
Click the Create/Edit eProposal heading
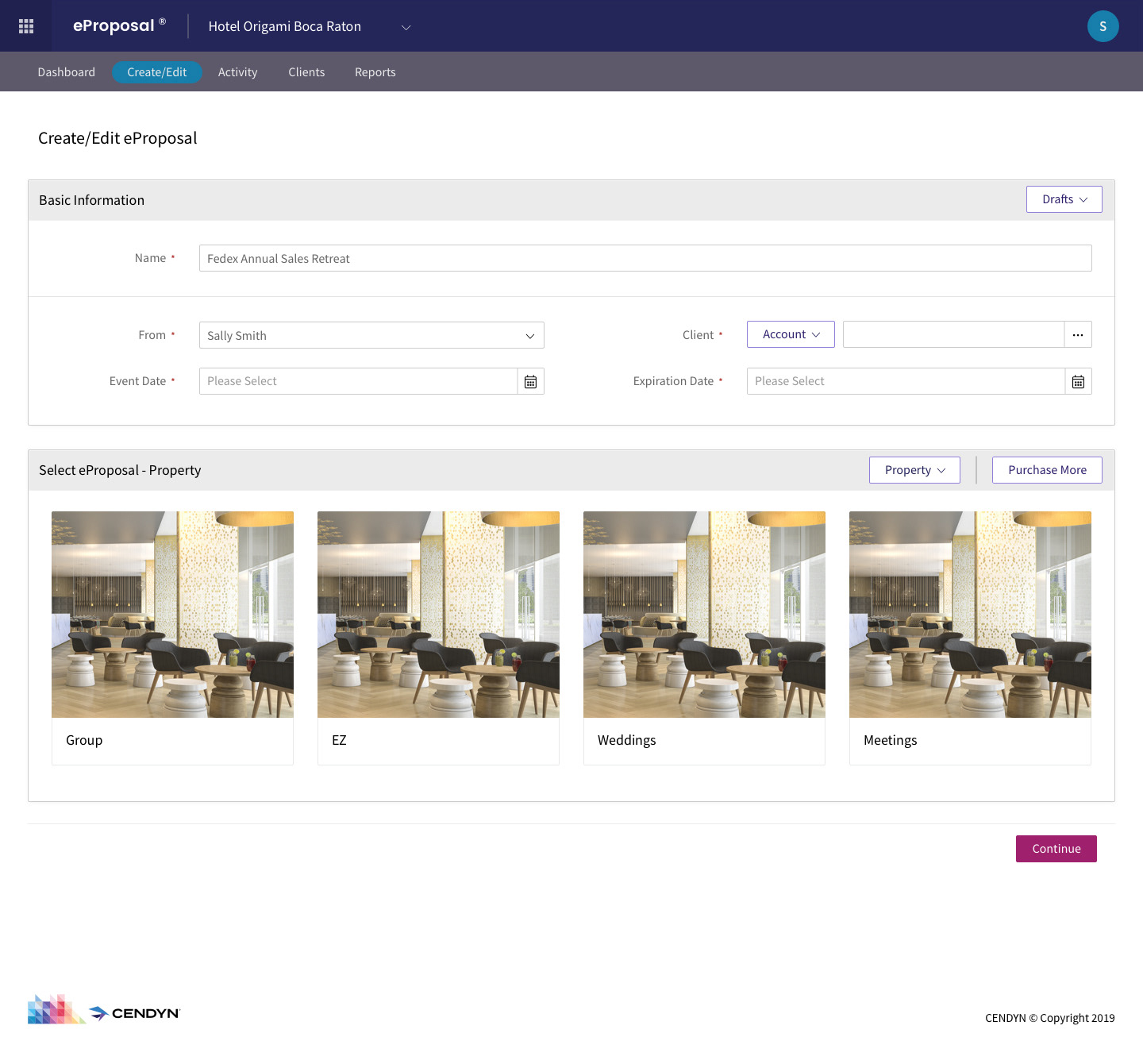117,138
